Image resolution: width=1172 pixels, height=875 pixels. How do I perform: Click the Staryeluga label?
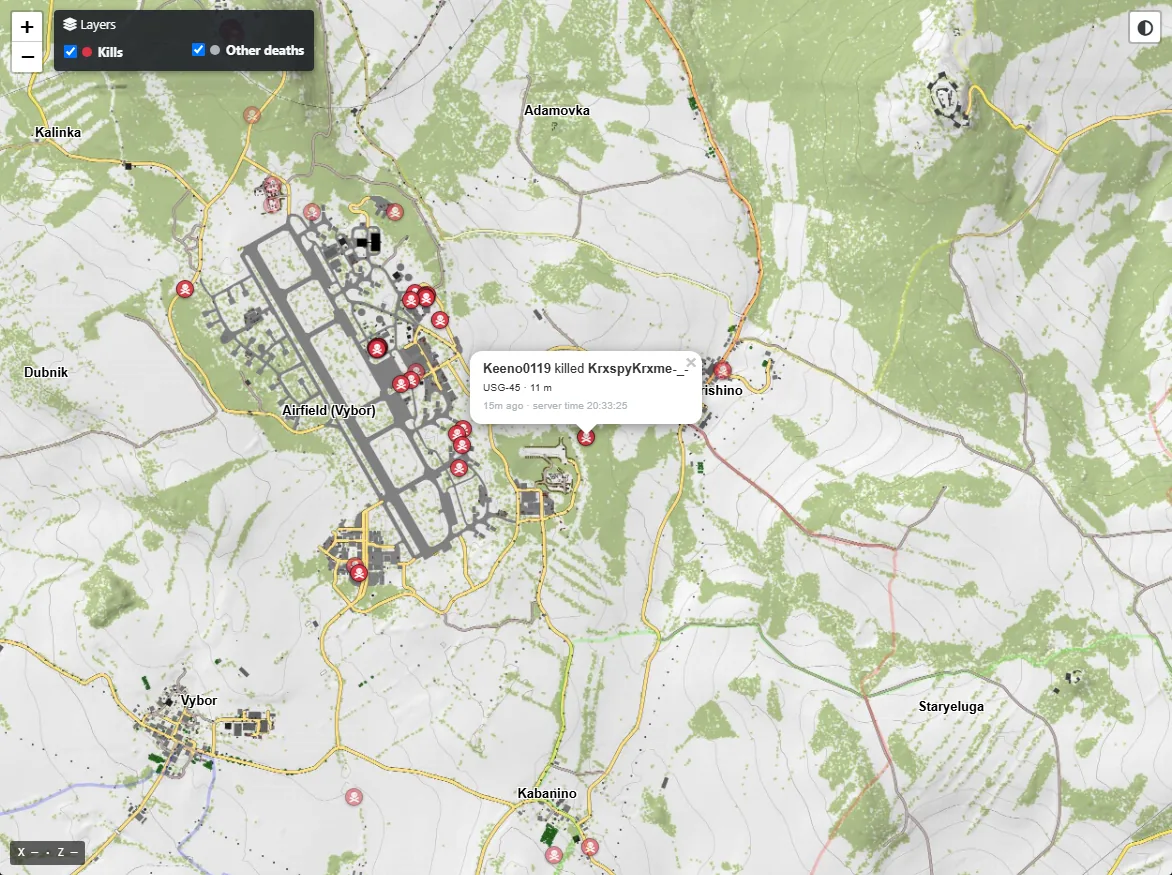[951, 706]
